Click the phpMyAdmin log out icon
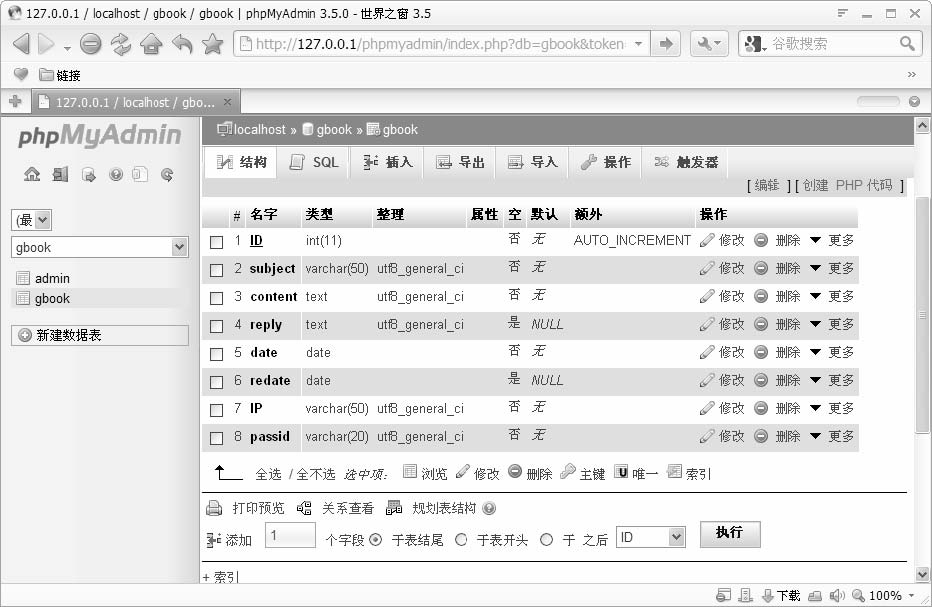 (x=60, y=174)
